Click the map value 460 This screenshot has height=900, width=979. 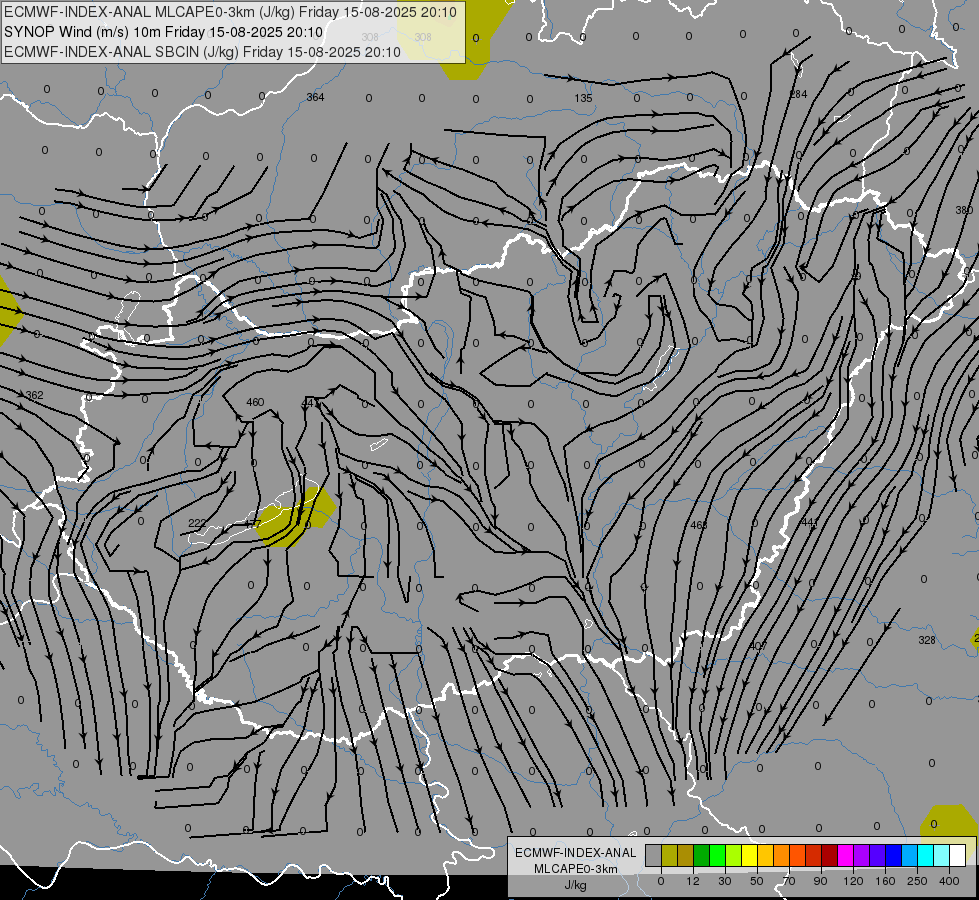(255, 402)
